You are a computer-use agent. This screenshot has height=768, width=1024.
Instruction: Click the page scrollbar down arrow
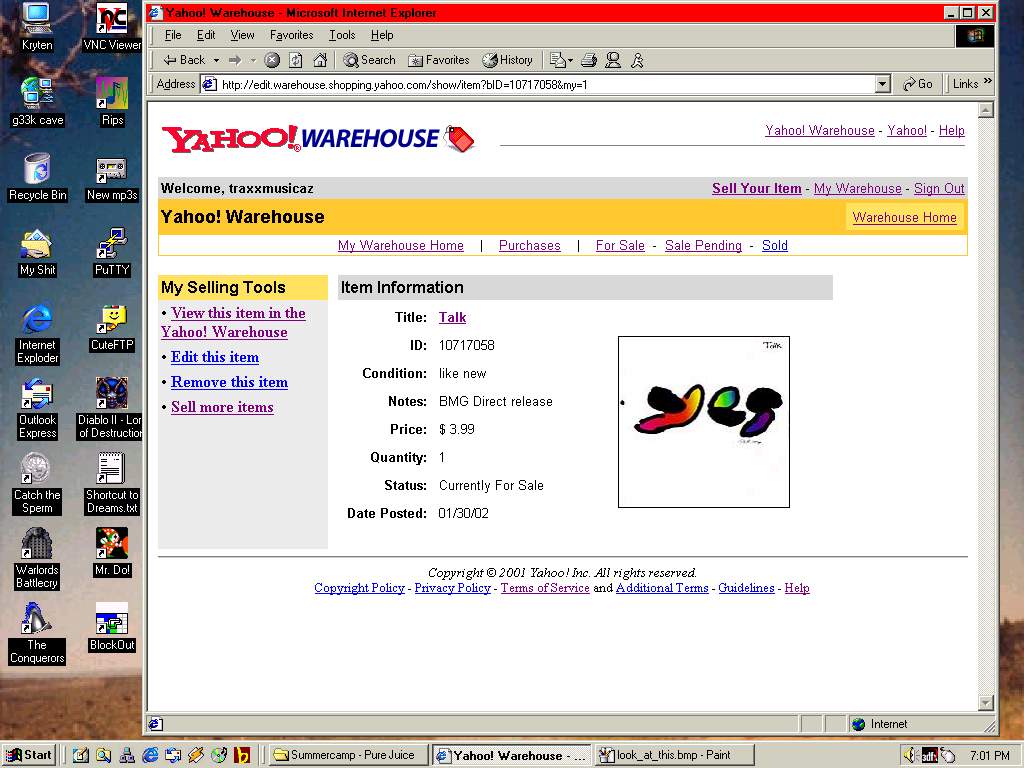(x=986, y=703)
